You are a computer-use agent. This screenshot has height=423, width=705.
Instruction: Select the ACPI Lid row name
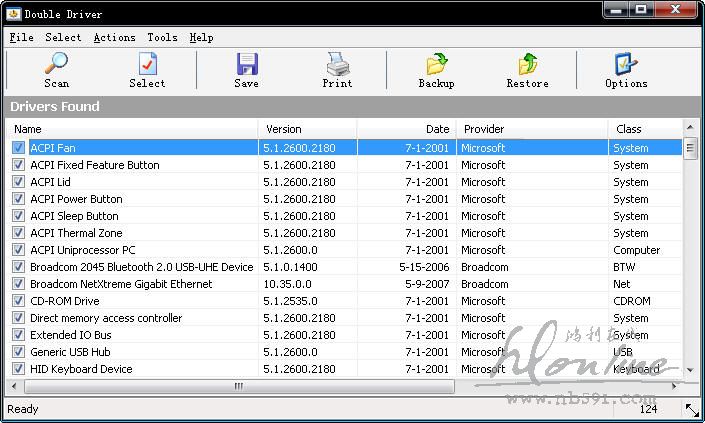pyautogui.click(x=50, y=182)
